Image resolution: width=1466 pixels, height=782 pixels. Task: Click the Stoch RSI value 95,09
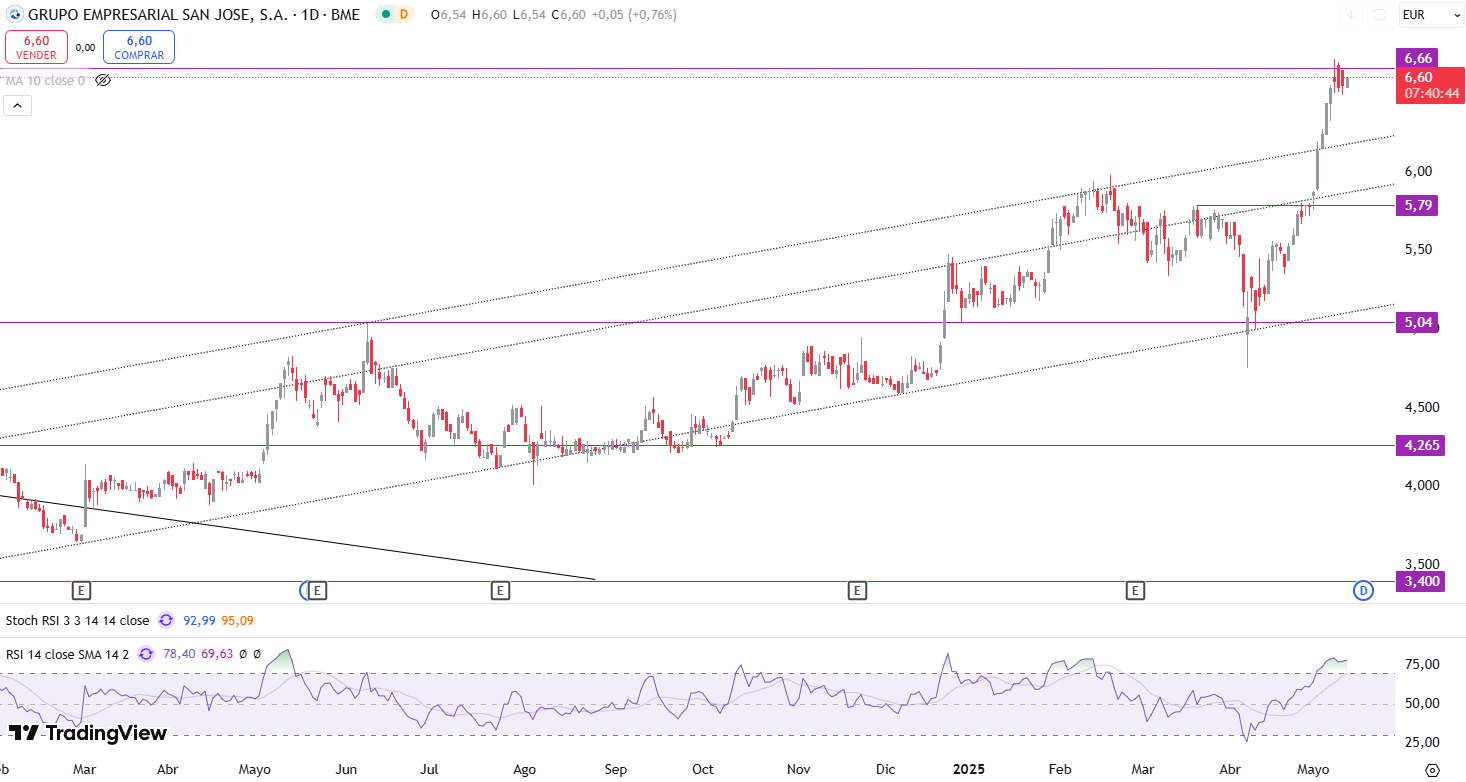(x=238, y=621)
